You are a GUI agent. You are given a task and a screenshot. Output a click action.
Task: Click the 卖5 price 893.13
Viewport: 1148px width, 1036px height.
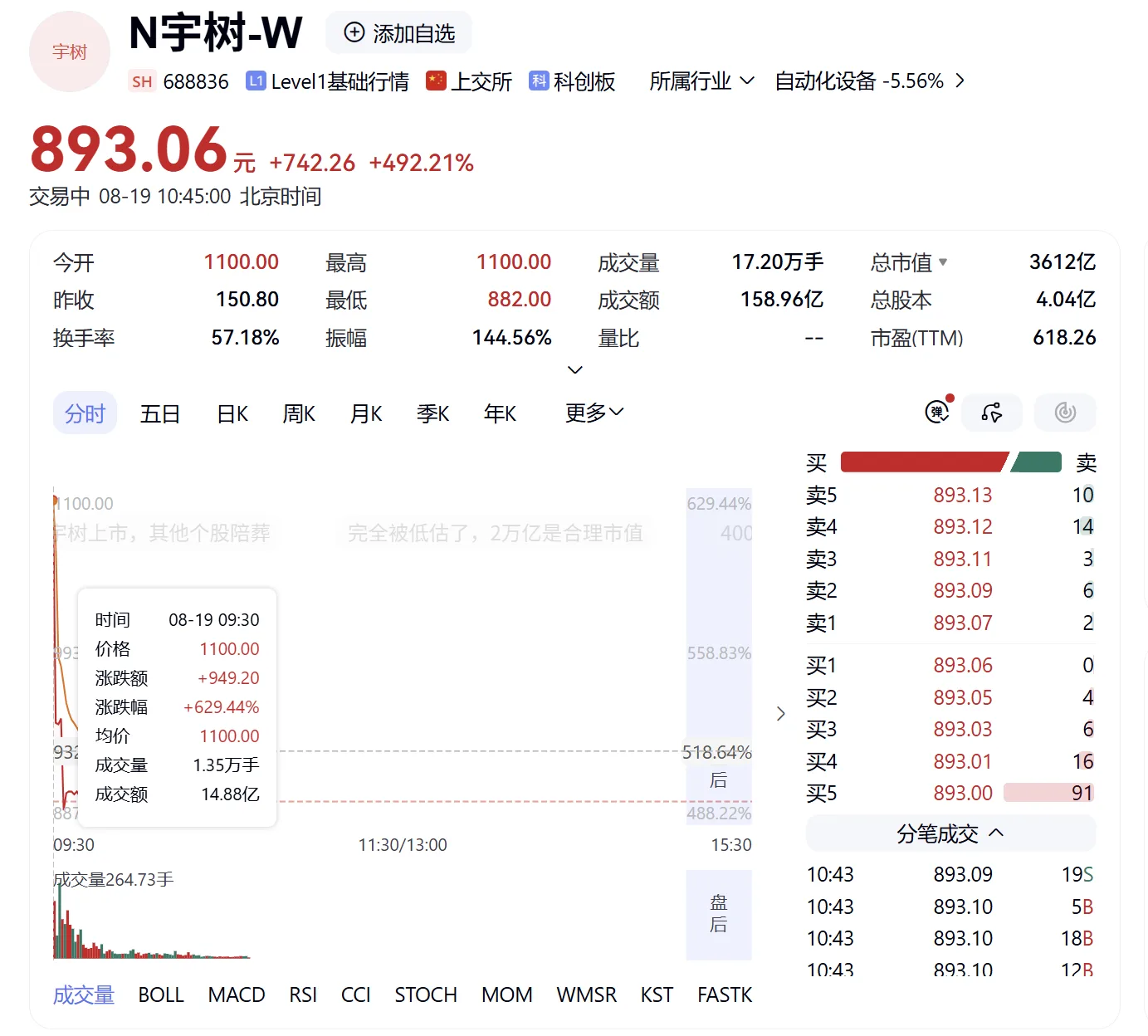(x=962, y=495)
